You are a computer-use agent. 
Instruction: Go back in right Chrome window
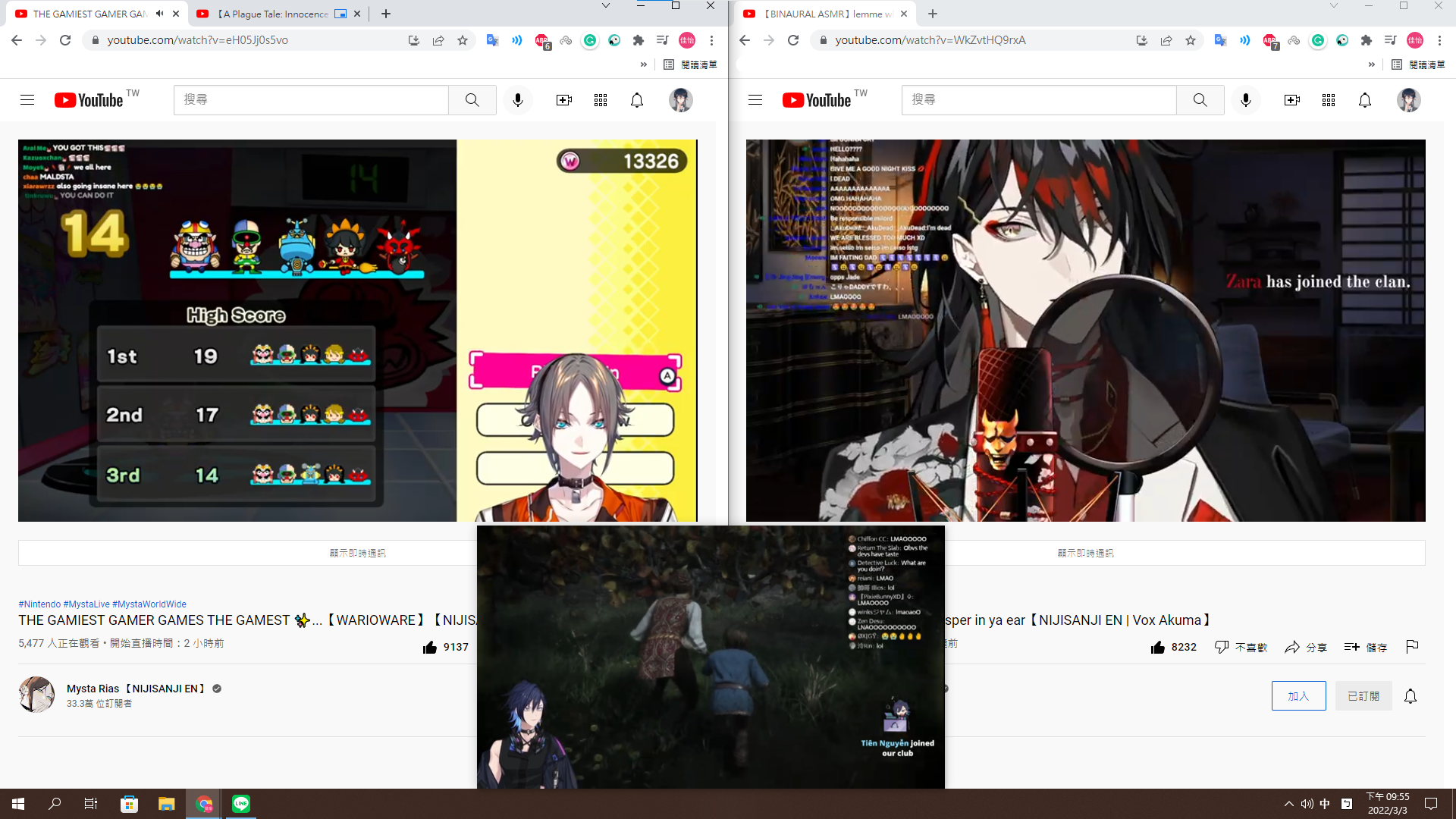click(x=745, y=40)
